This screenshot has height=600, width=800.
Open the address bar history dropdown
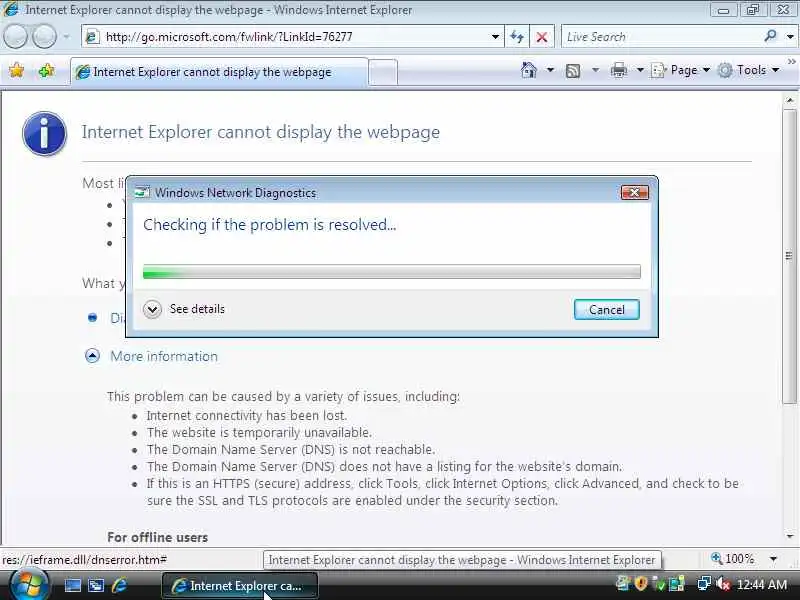pos(495,37)
